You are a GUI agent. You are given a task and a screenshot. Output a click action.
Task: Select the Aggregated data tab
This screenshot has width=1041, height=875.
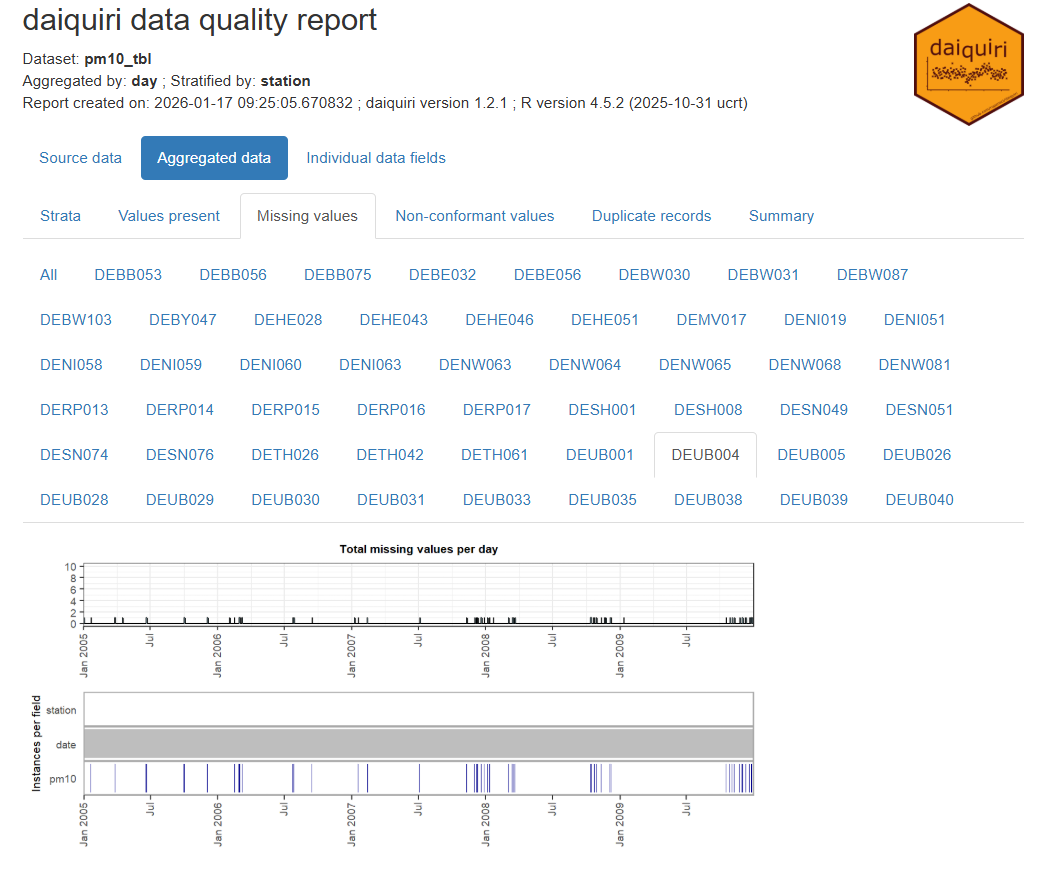[x=214, y=158]
